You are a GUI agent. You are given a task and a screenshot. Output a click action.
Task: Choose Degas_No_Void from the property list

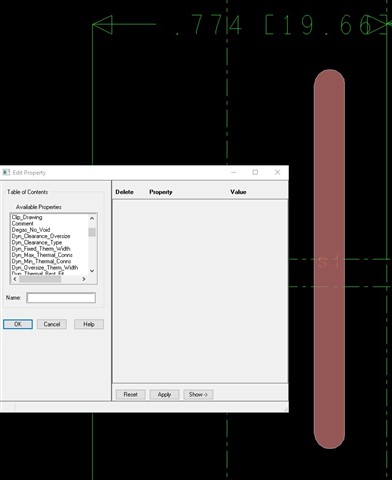click(x=31, y=230)
